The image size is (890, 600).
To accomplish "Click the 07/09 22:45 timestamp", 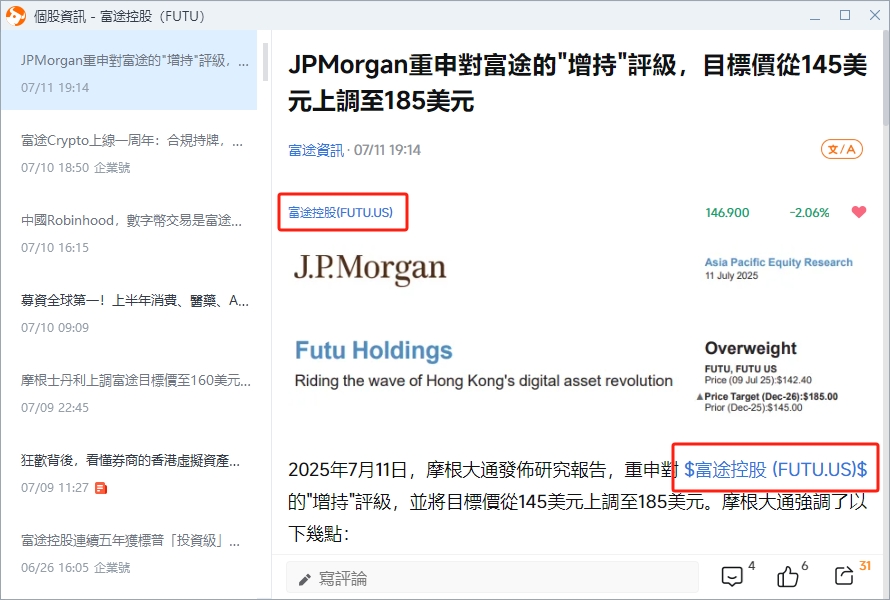I will coord(55,408).
